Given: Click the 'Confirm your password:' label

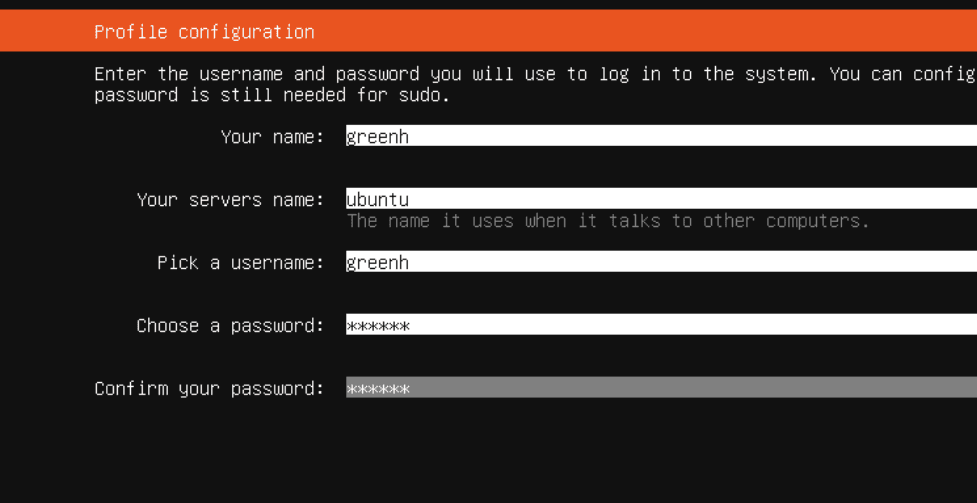Looking at the screenshot, I should [x=210, y=388].
